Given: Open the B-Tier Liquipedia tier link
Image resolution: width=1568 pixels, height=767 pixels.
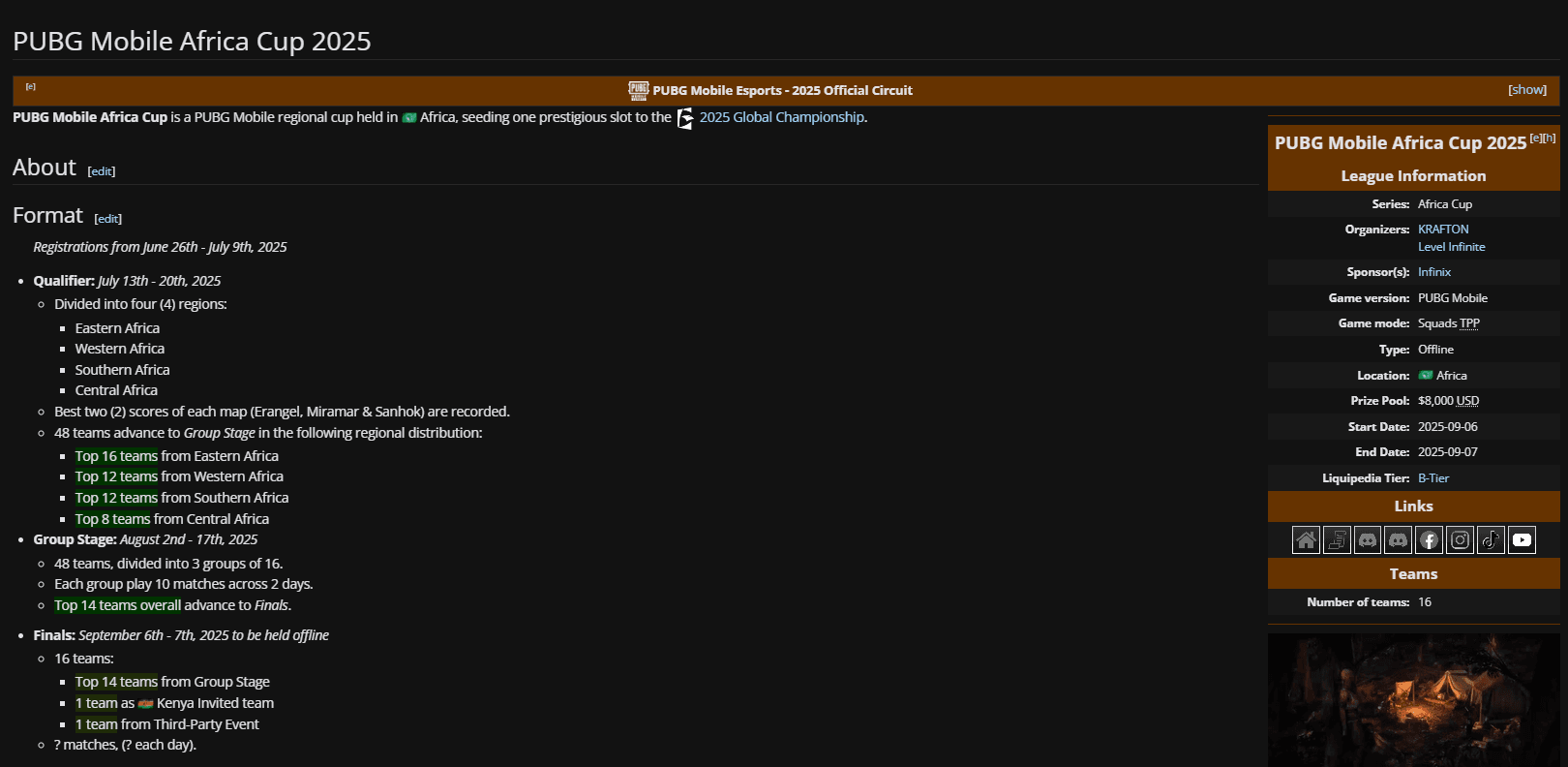Looking at the screenshot, I should [1433, 478].
